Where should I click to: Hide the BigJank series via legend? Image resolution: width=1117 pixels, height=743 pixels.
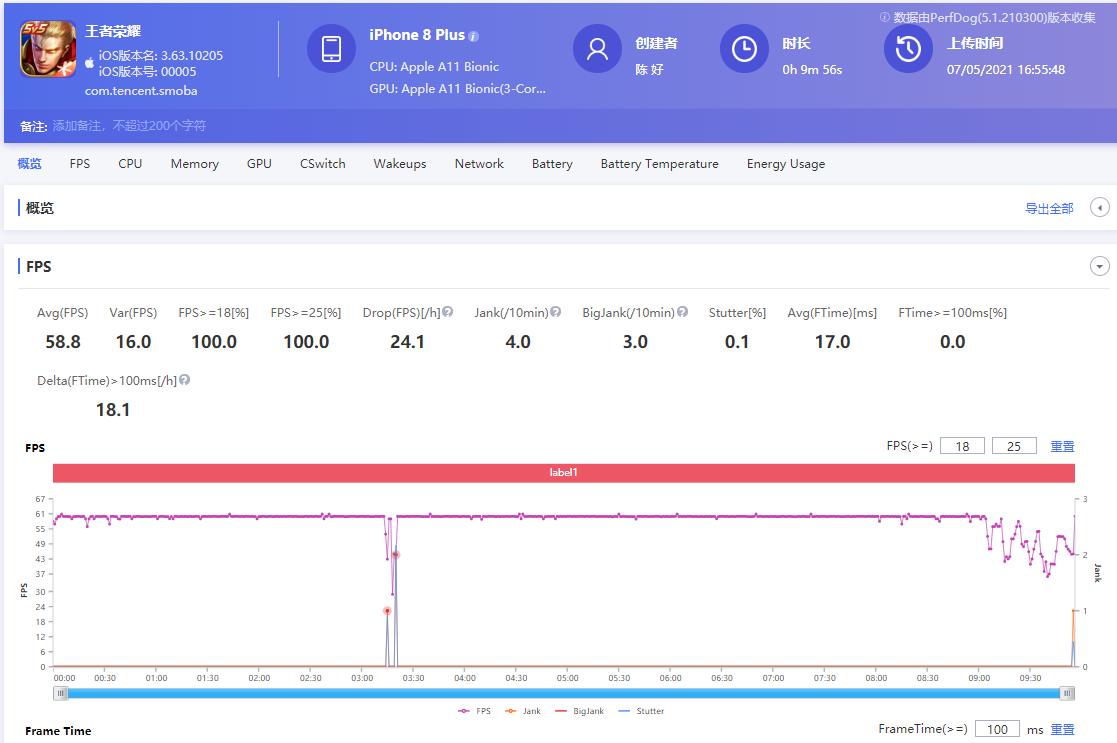(580, 711)
